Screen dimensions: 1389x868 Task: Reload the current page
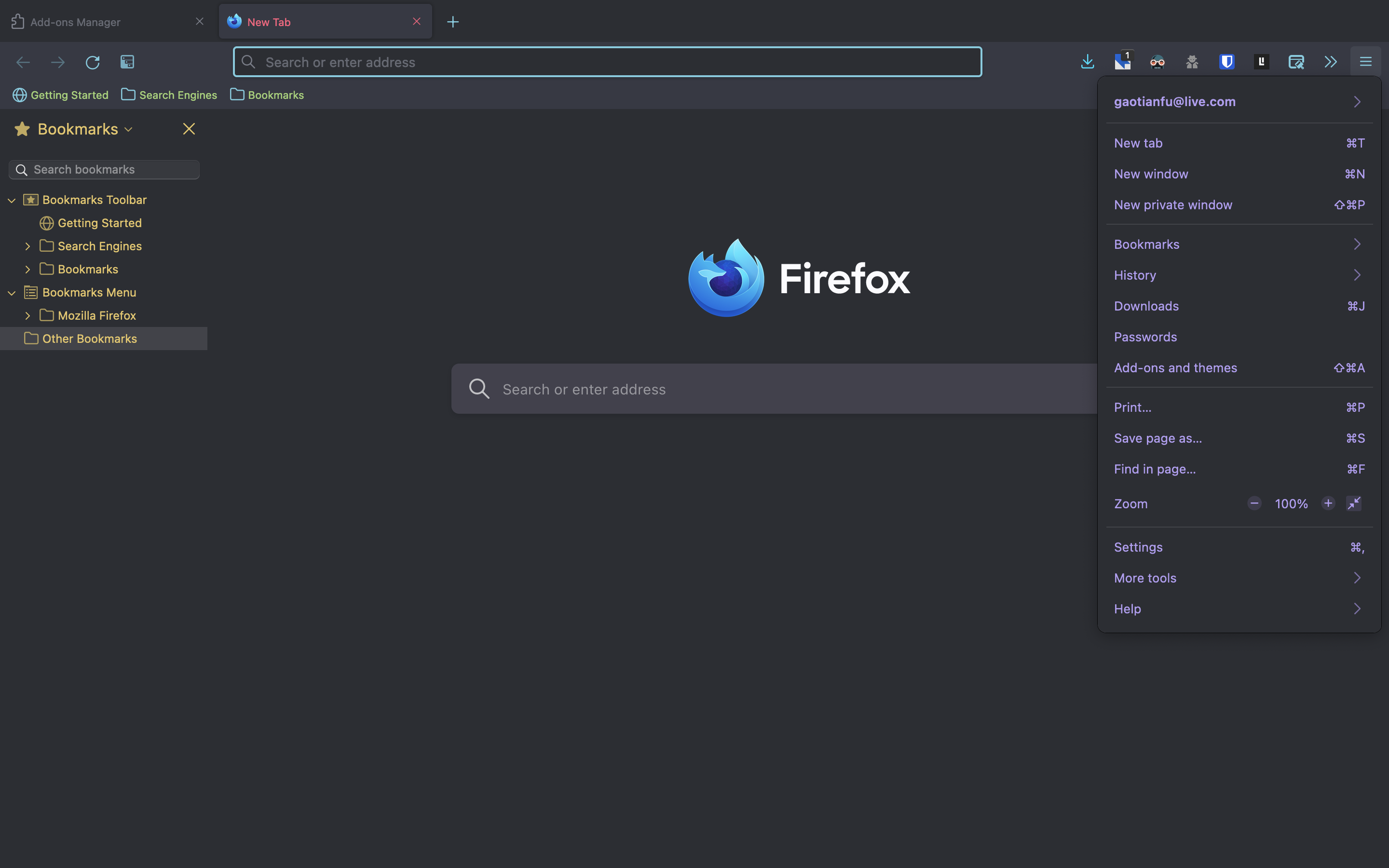tap(93, 62)
